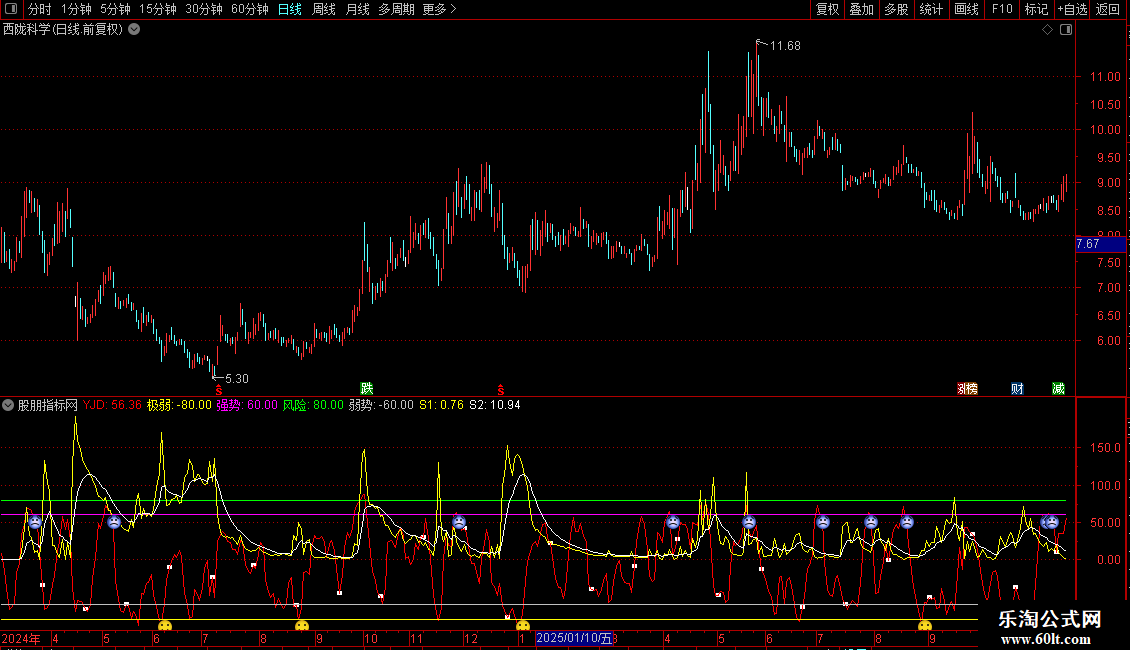Image resolution: width=1130 pixels, height=650 pixels.
Task: Click the first yellow smiley face signal
Action: [165, 626]
